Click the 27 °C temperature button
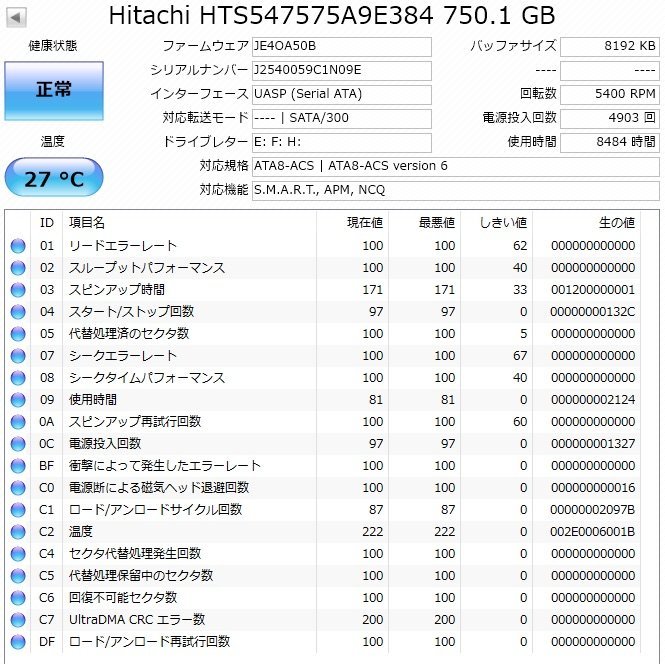 (53, 179)
